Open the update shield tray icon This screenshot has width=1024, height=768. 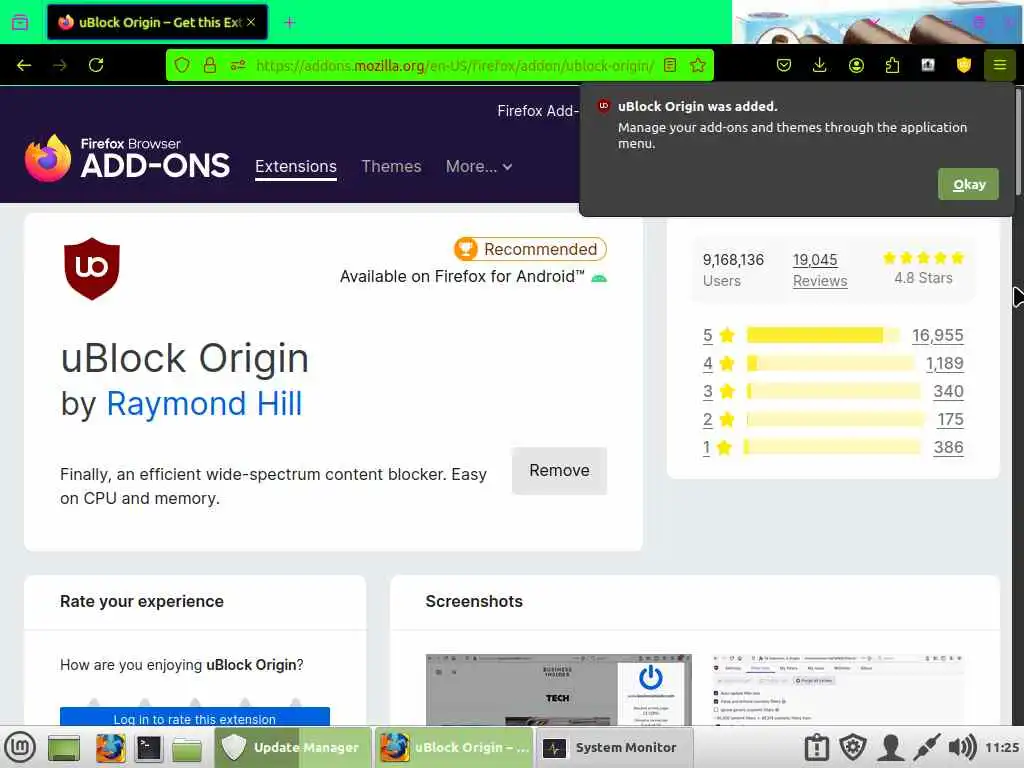tap(852, 748)
